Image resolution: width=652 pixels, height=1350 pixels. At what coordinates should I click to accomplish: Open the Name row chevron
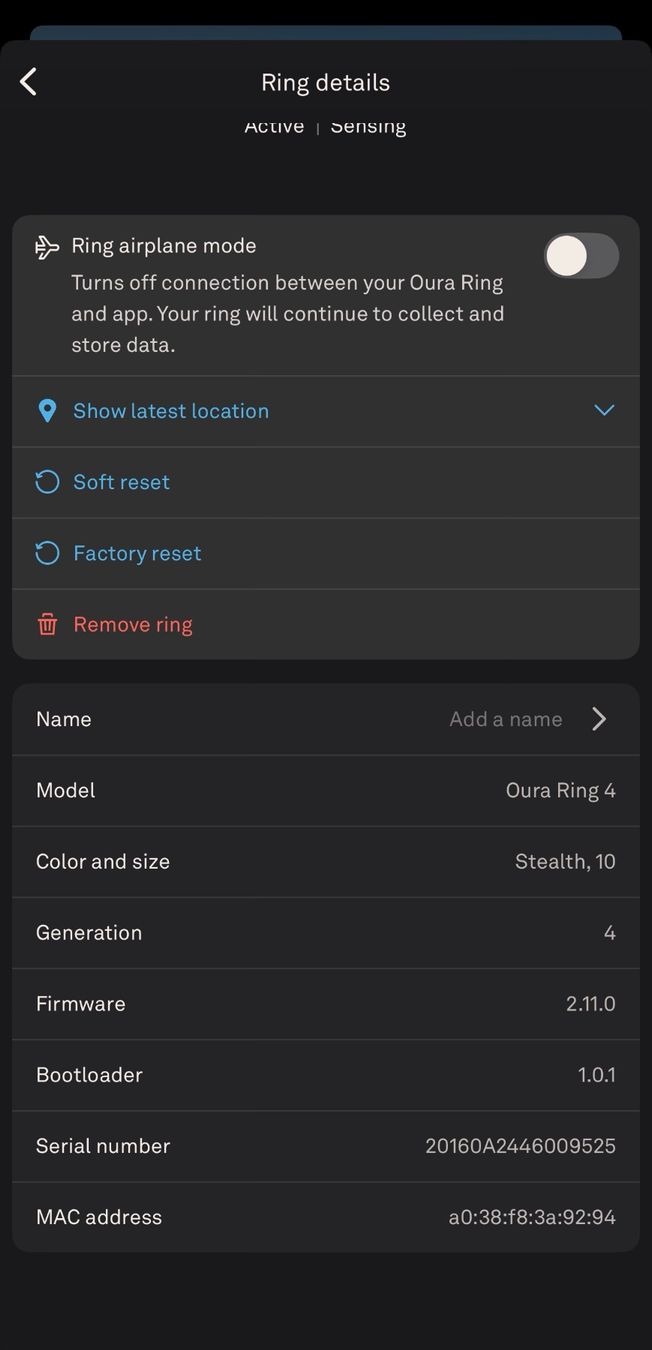[599, 719]
